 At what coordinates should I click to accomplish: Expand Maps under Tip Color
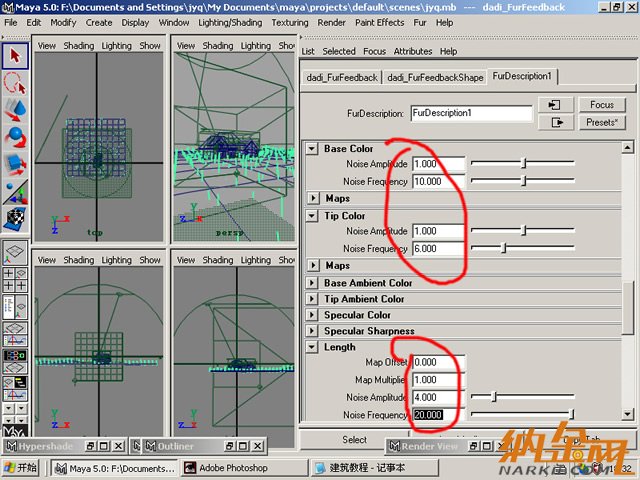point(313,266)
